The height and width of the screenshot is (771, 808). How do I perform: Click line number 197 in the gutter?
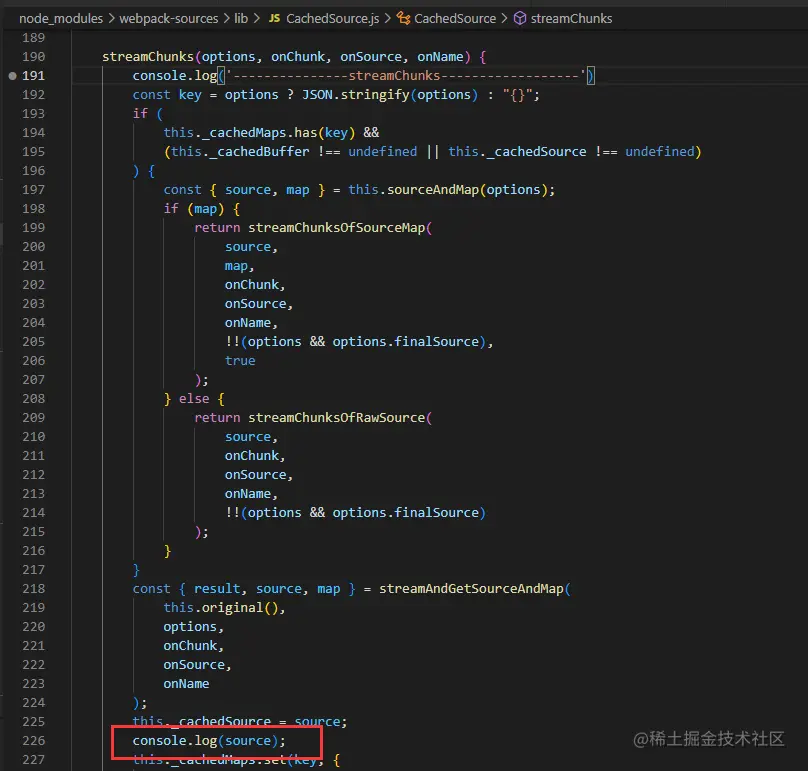[33, 190]
